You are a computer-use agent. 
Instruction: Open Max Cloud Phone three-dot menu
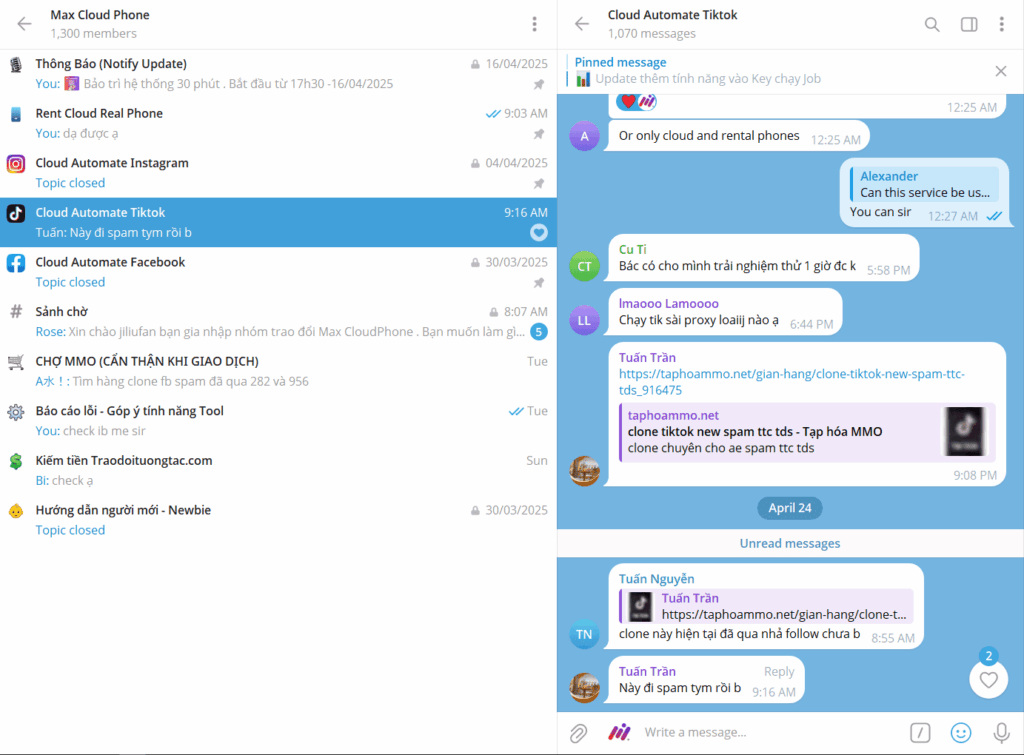point(534,24)
